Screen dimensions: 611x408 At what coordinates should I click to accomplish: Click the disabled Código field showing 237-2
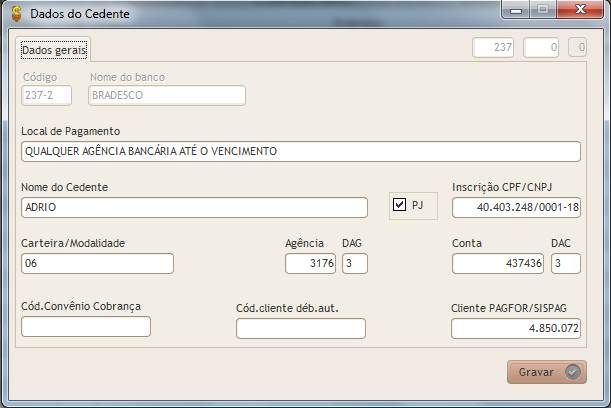point(46,95)
